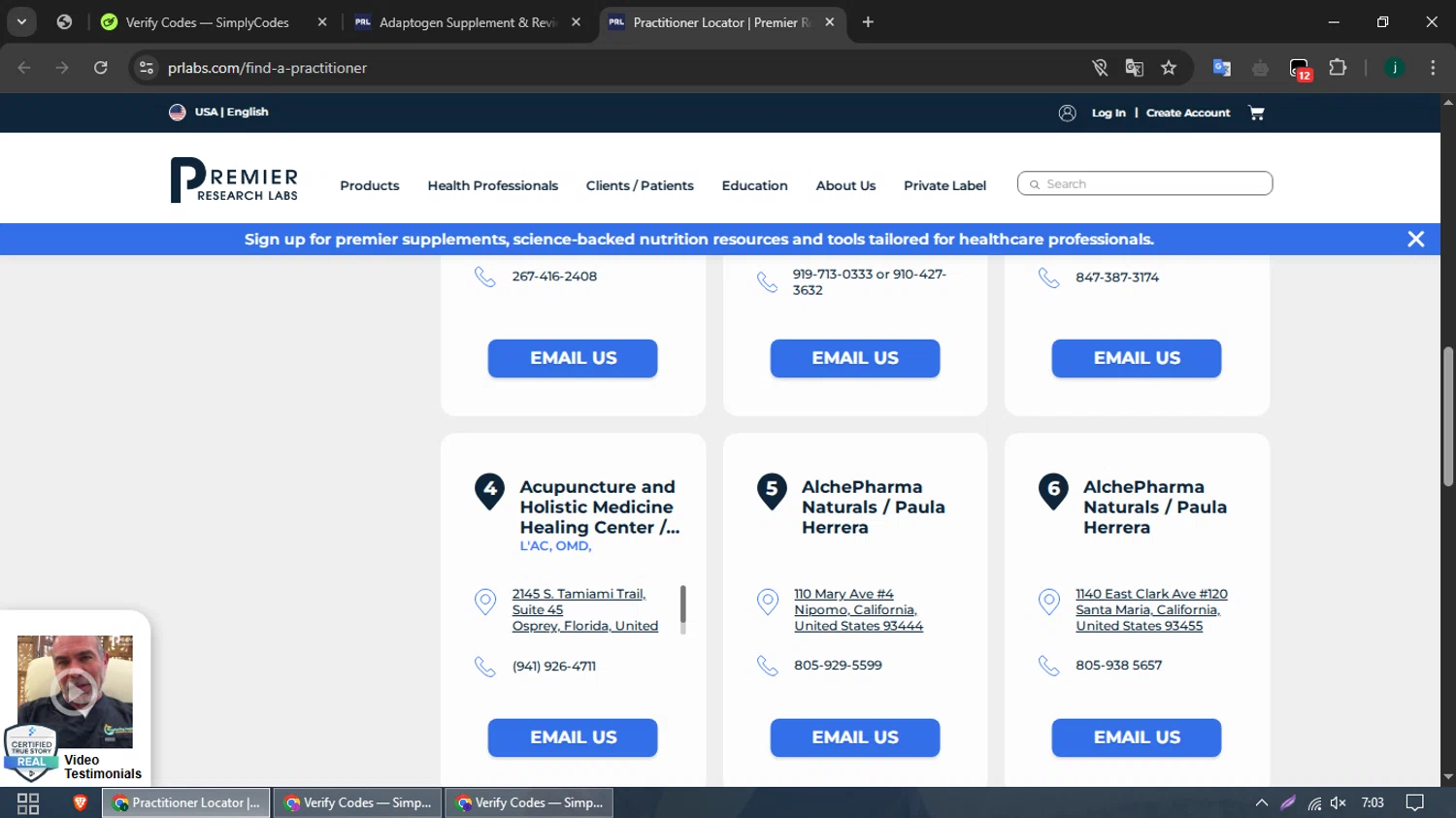Open the Clients / Patients menu
Viewport: 1456px width, 818px height.
[640, 185]
